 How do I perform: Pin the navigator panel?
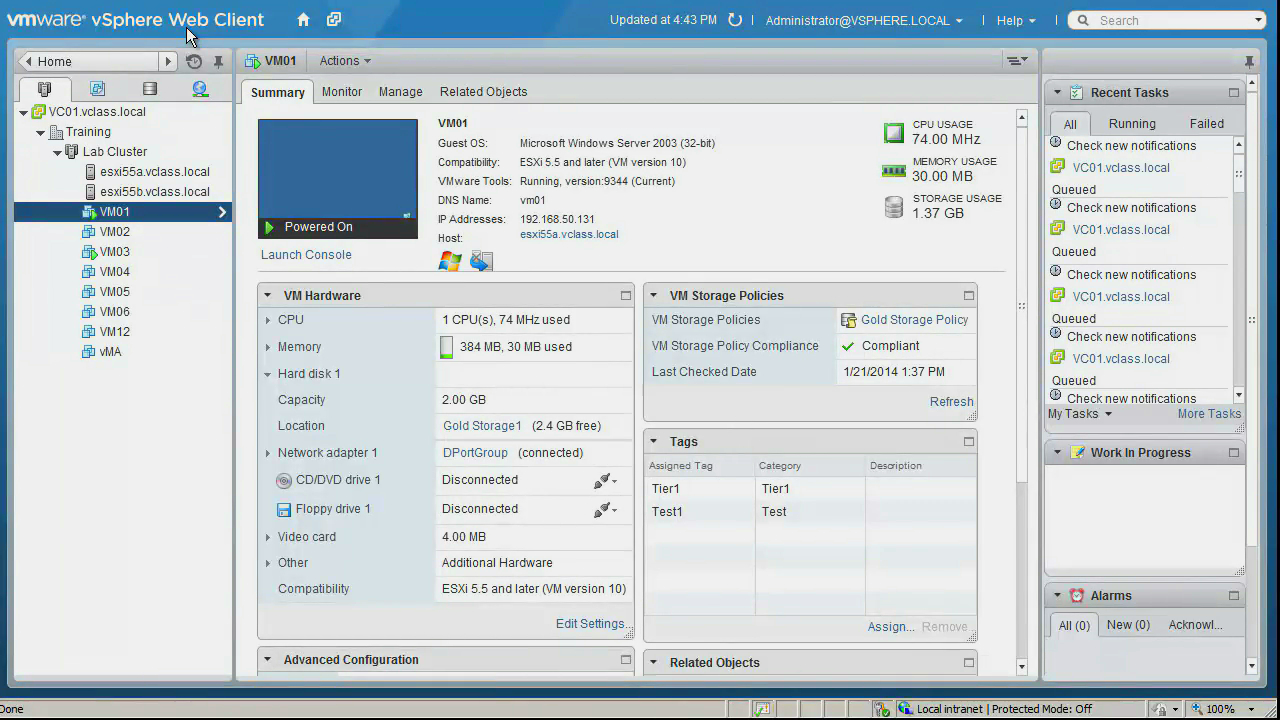[218, 61]
